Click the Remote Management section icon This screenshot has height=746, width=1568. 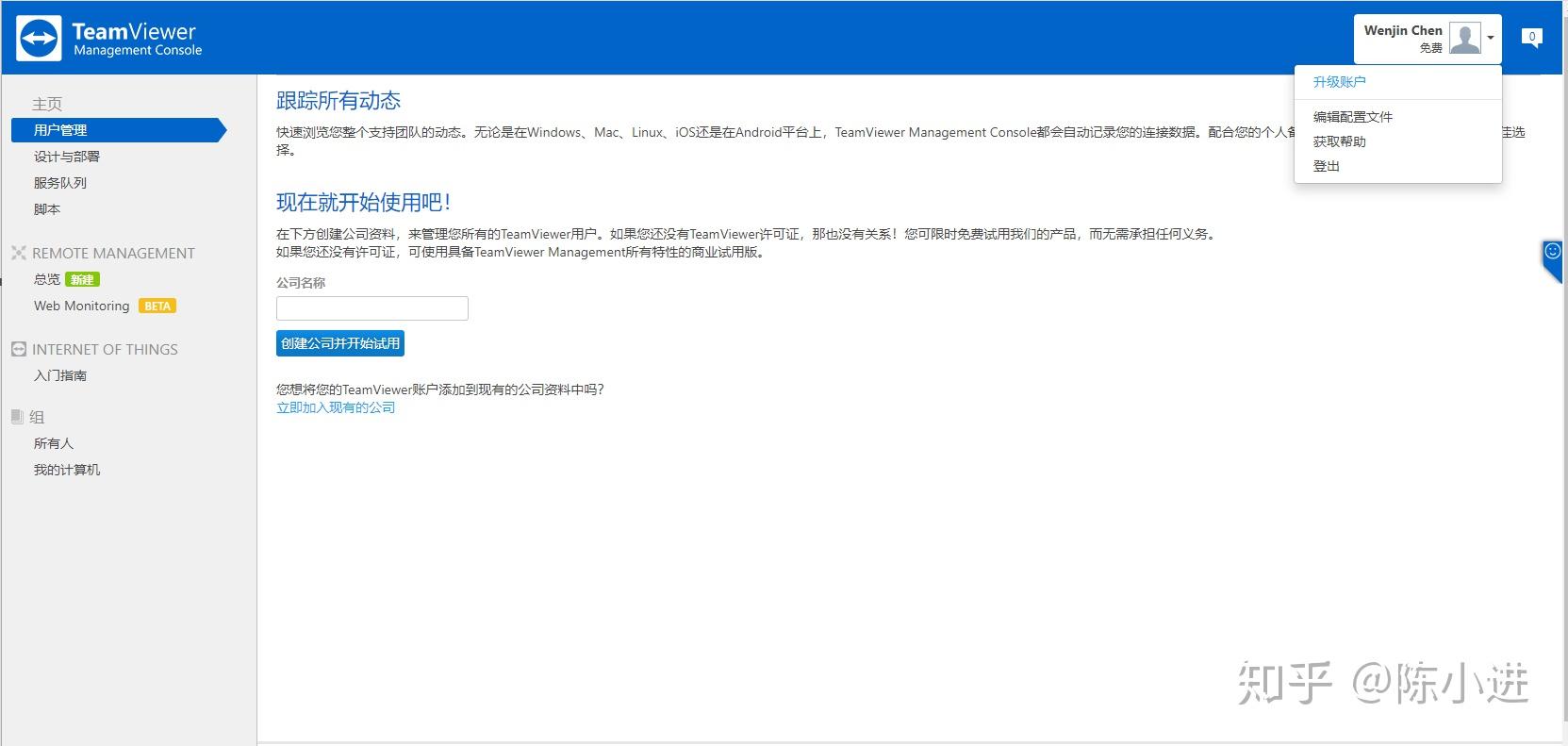[19, 253]
